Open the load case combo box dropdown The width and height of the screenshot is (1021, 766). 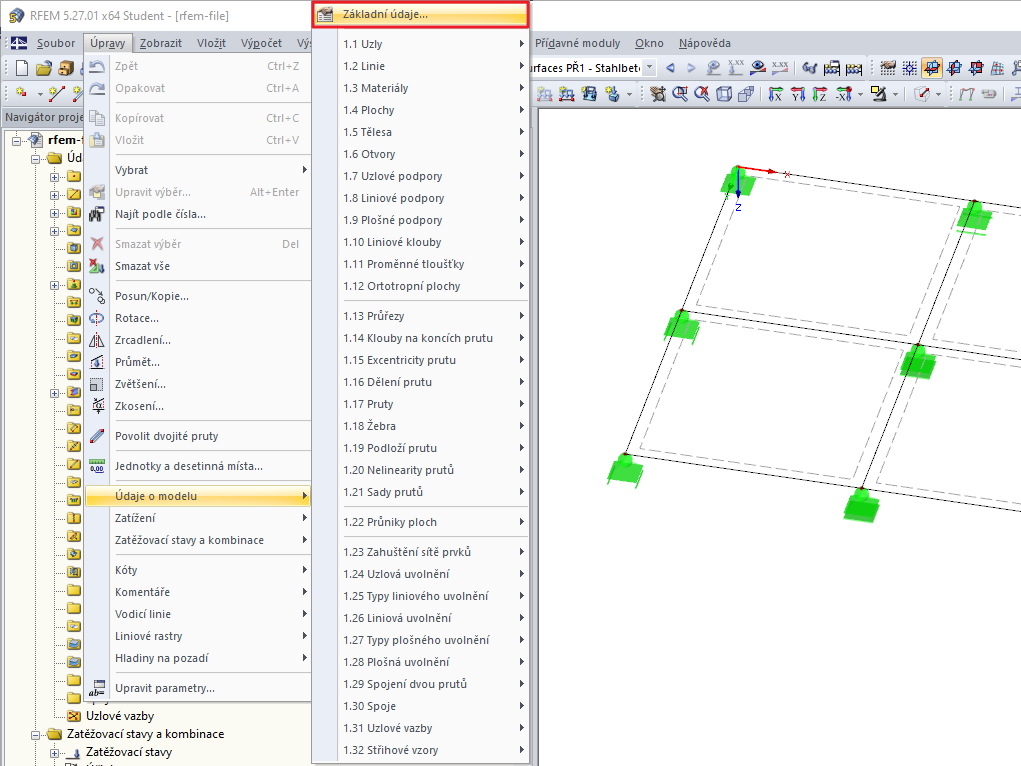[x=649, y=68]
